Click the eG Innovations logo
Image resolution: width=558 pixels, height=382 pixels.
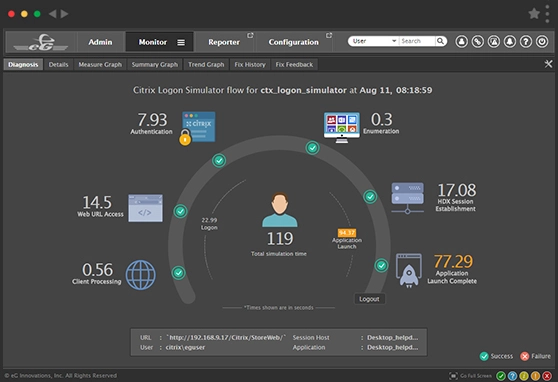point(40,42)
